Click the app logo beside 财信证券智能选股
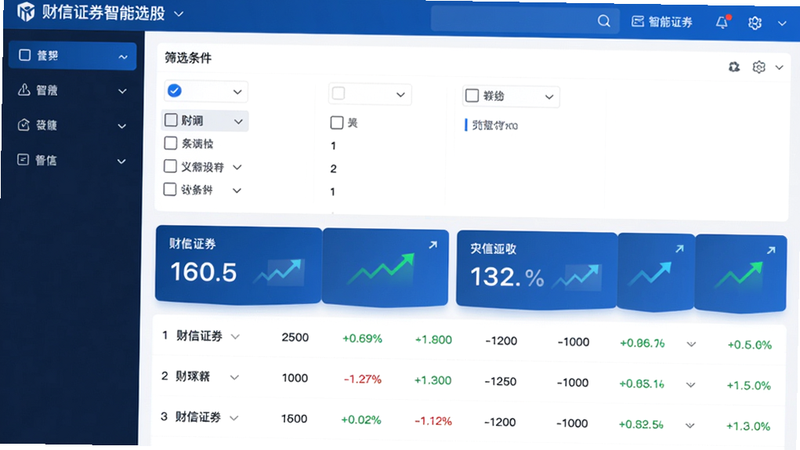Screen dimensions: 800x450 click(26, 11)
